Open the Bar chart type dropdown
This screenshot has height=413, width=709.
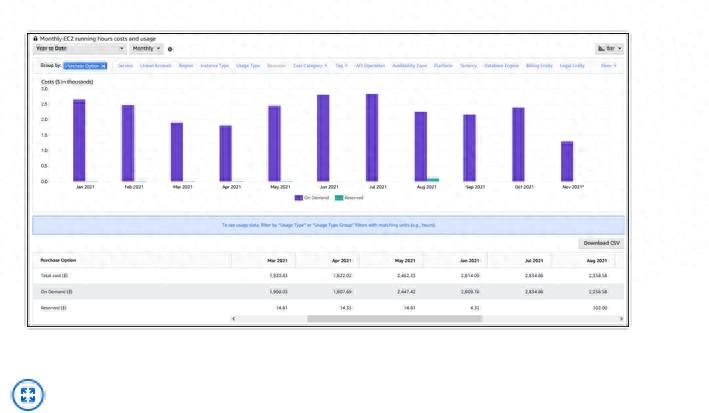(609, 48)
